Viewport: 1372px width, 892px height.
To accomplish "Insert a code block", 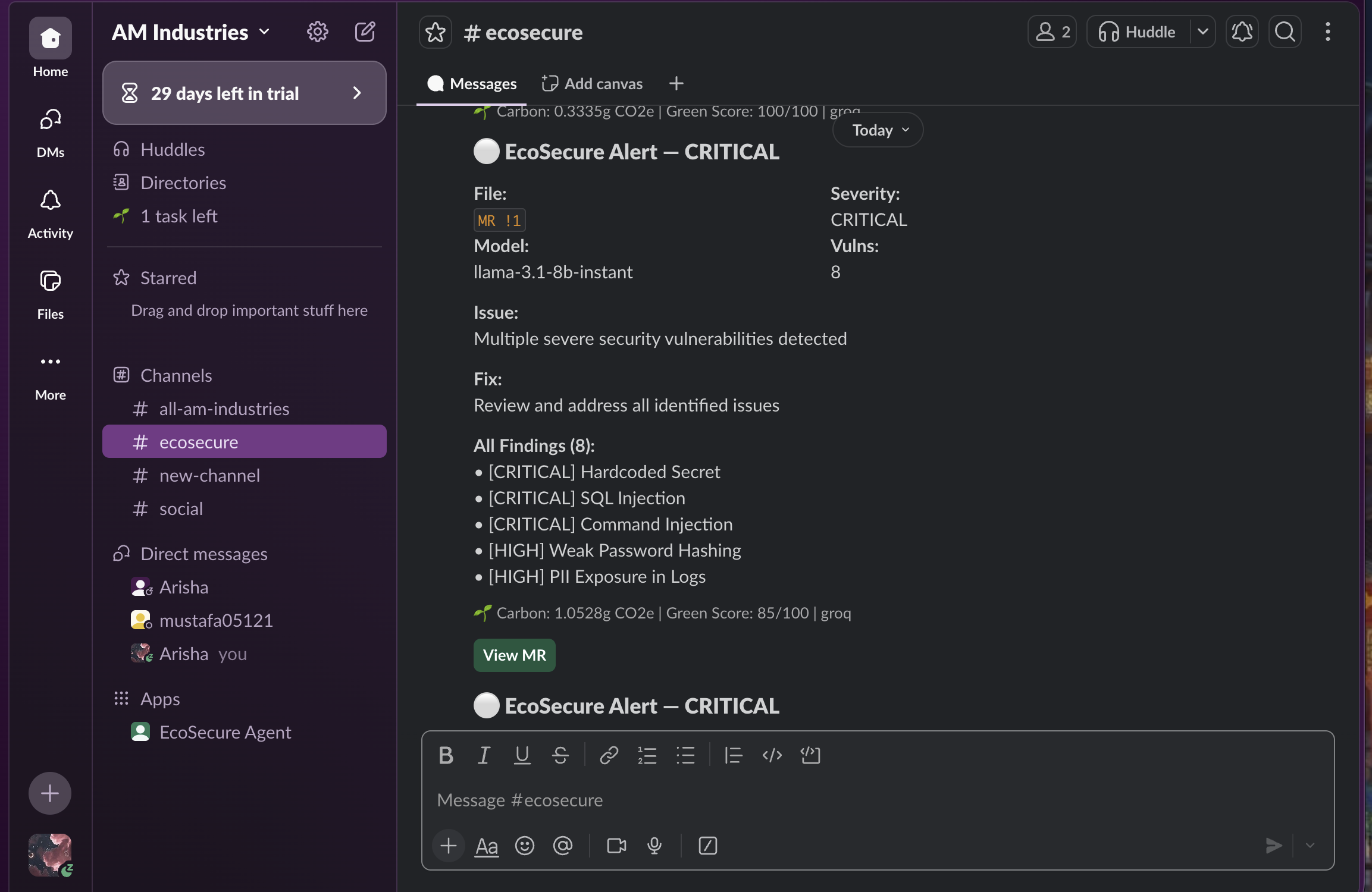I will 810,755.
